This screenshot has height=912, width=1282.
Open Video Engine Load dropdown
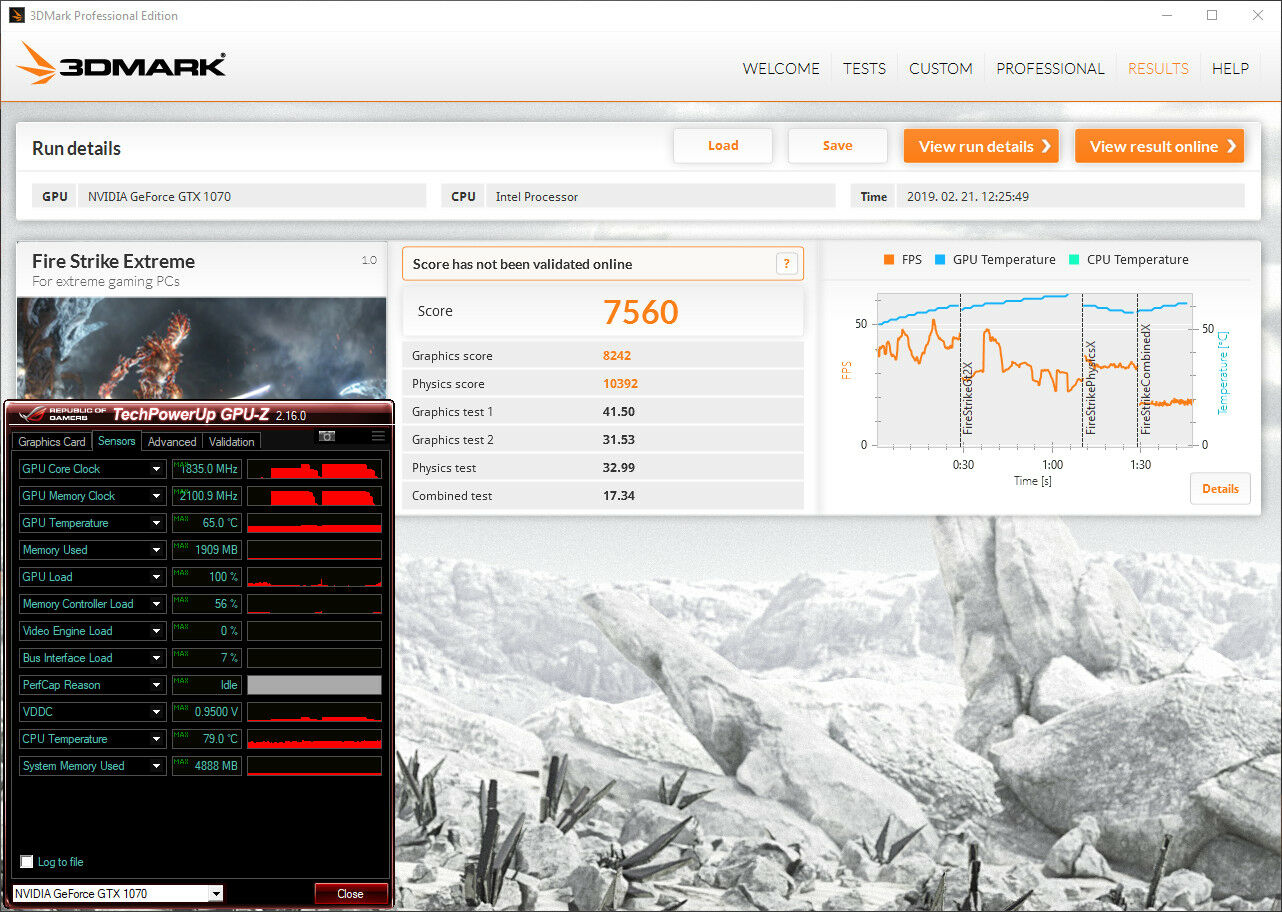157,631
